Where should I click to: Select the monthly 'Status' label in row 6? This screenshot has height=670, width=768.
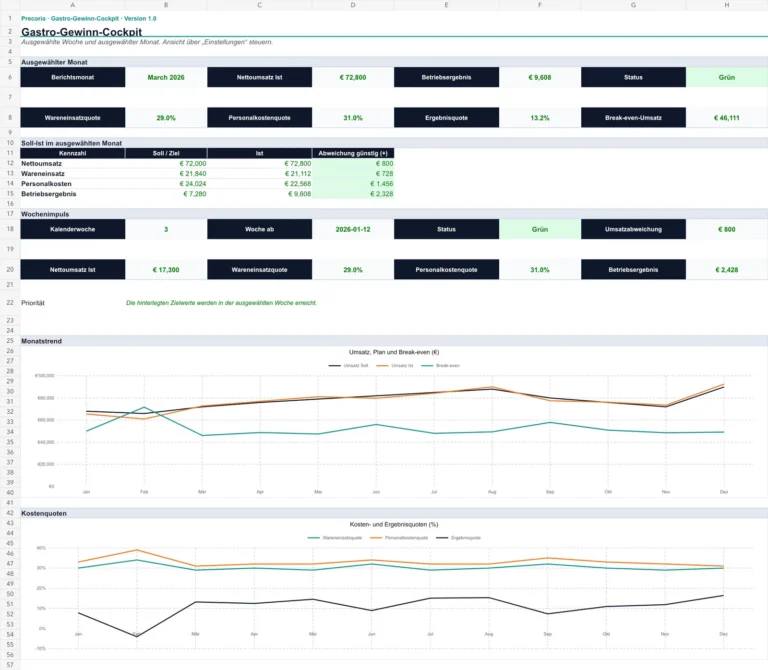(x=633, y=77)
